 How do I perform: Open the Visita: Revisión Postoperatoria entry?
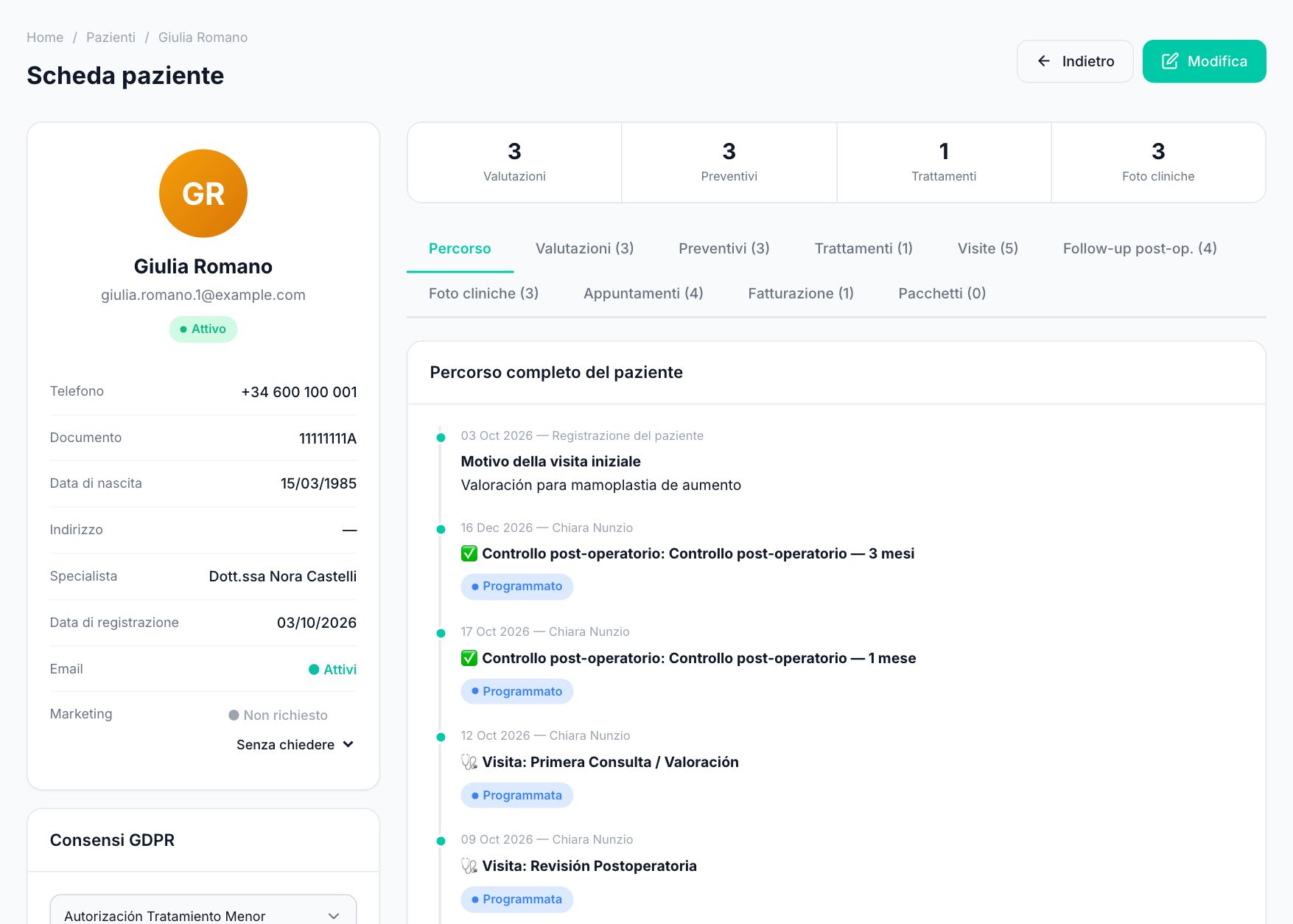[589, 866]
